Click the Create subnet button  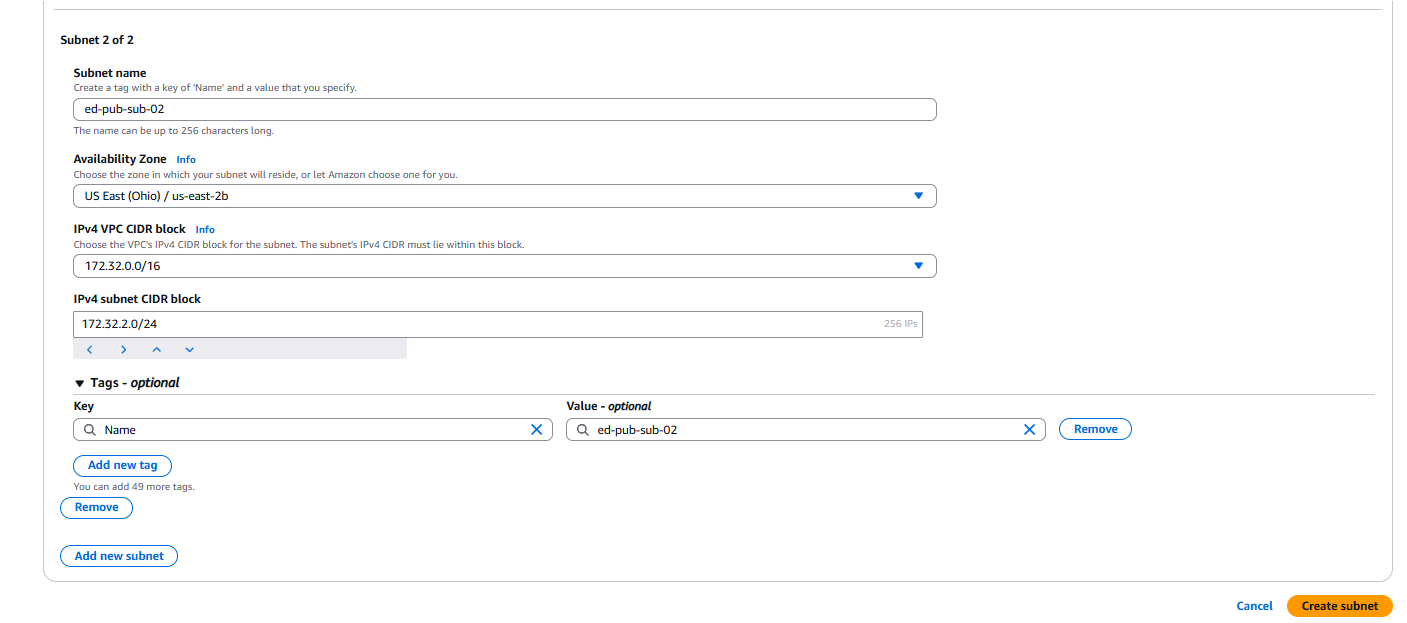(1339, 606)
